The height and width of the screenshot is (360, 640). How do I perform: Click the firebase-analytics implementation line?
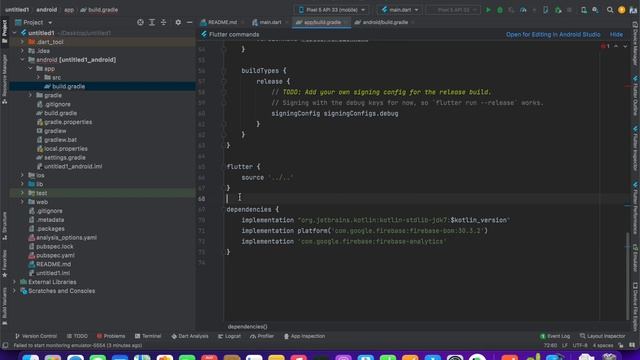344,242
